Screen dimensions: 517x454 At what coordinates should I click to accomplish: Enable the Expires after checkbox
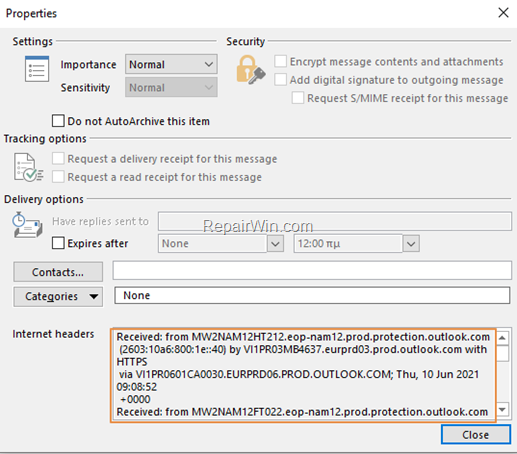coord(58,243)
